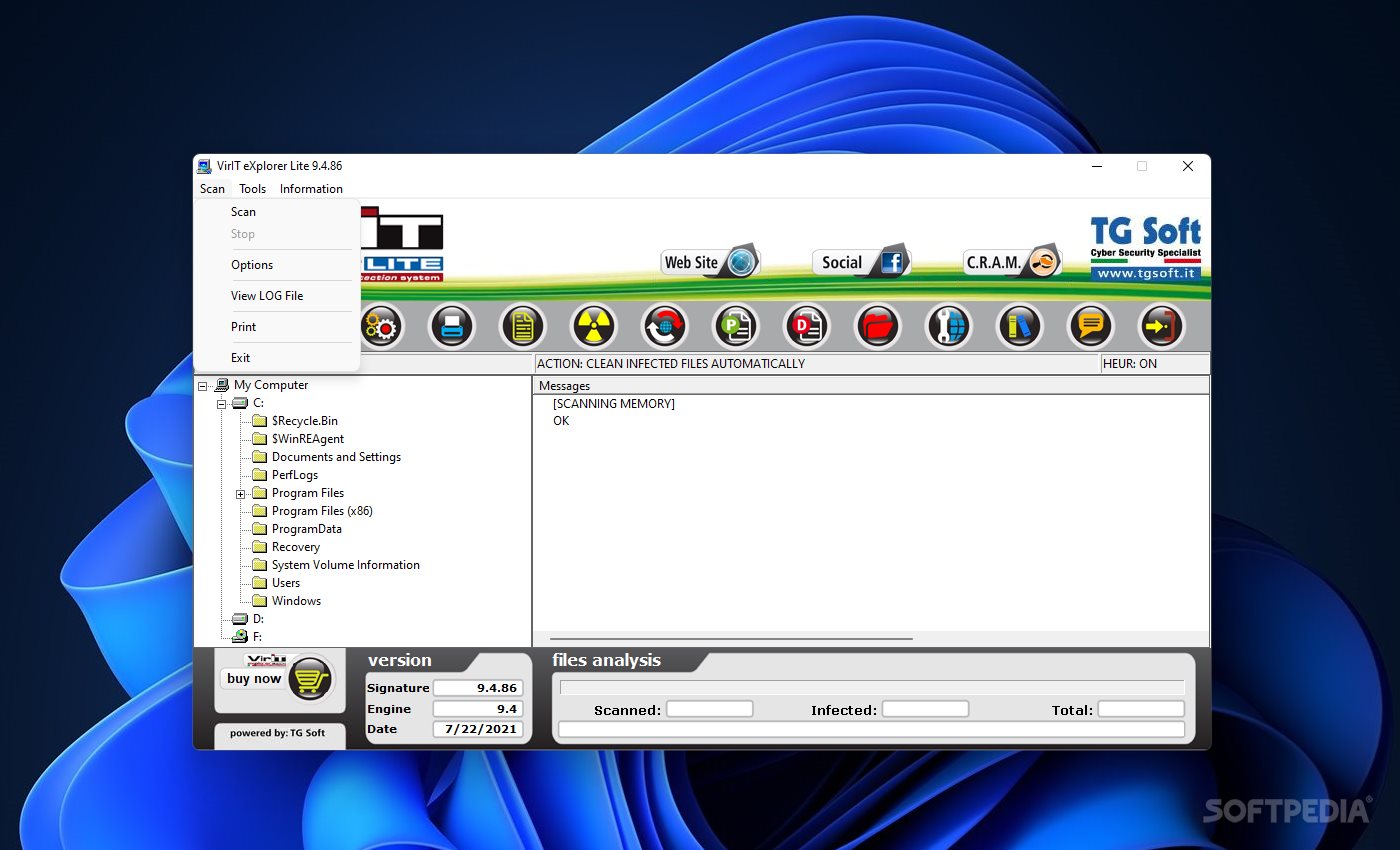Click the C.R.A.M. button
This screenshot has height=850, width=1400.
pyautogui.click(x=1012, y=262)
